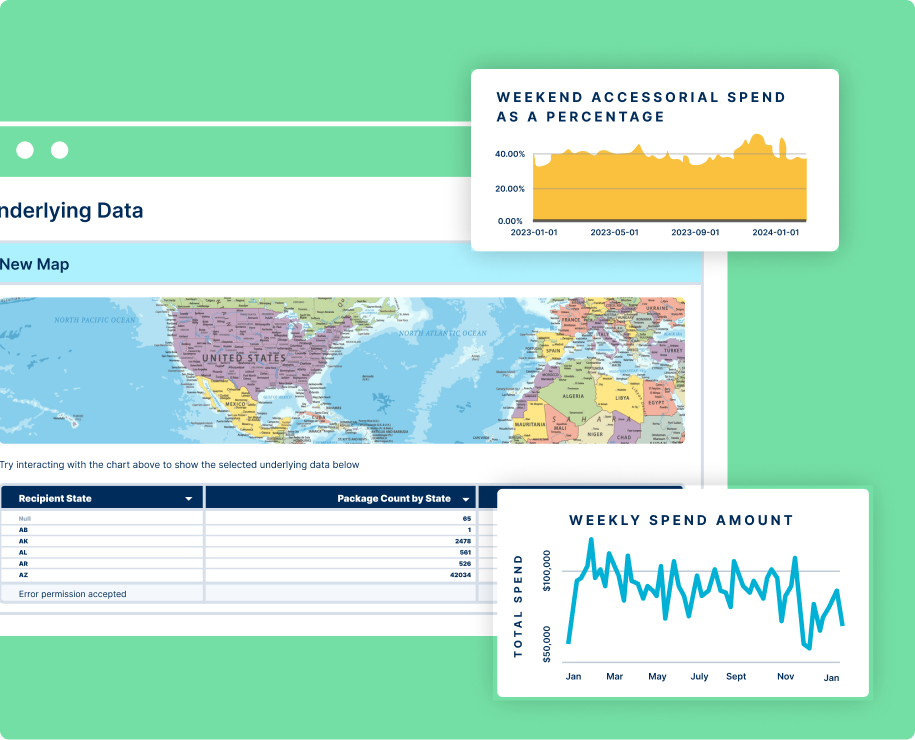Click United States on the map
The height and width of the screenshot is (740, 915).
coord(244,358)
